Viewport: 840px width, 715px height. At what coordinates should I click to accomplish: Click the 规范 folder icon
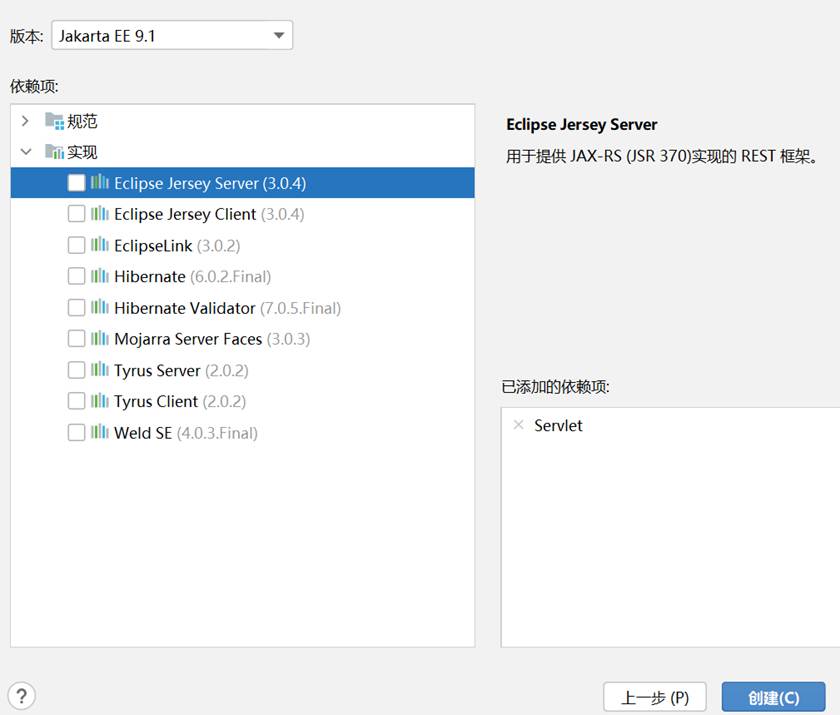55,121
